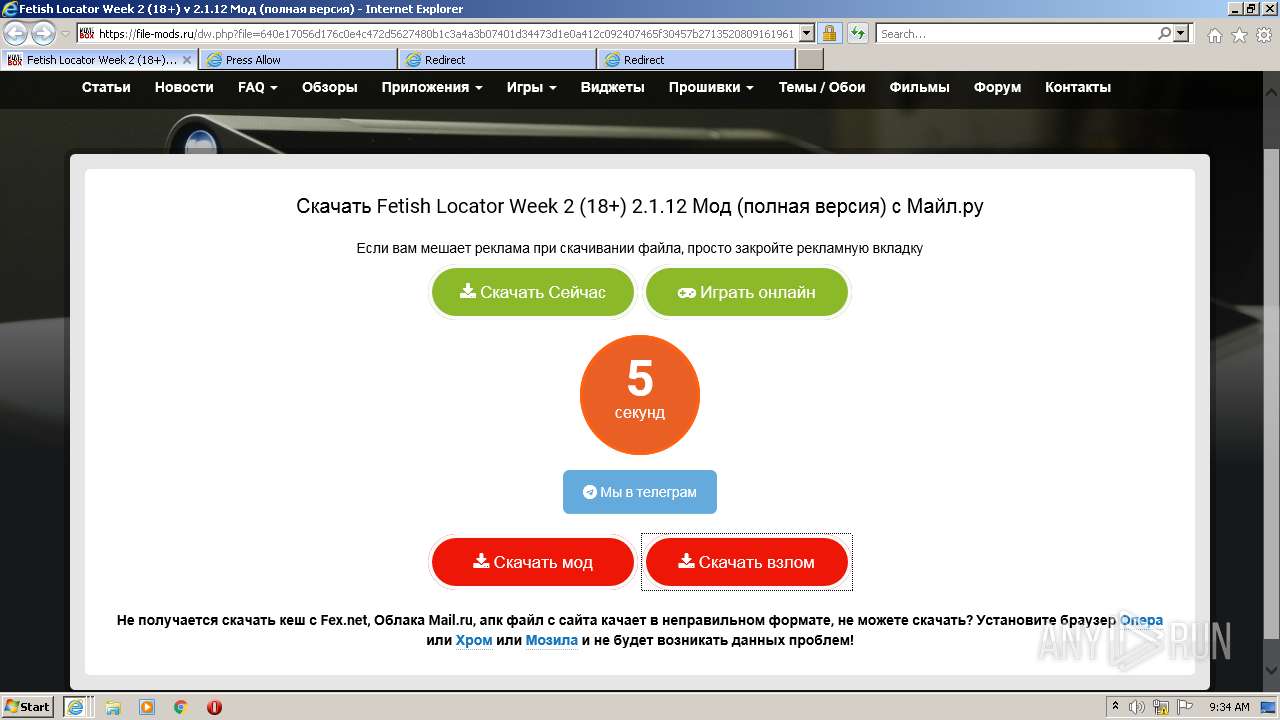
Task: Open the Форум nav item
Action: pyautogui.click(x=997, y=87)
